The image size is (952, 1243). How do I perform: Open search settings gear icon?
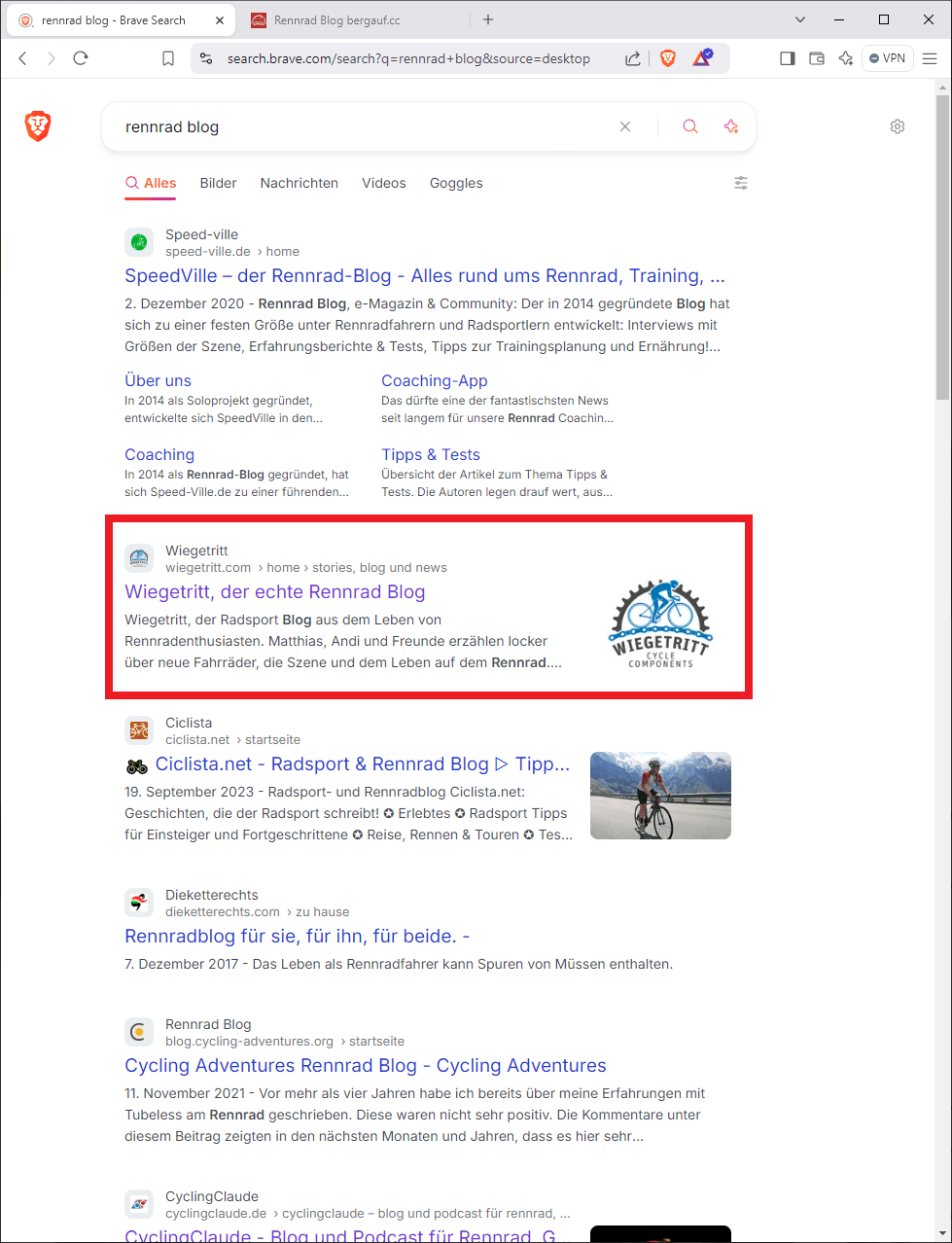[x=897, y=126]
